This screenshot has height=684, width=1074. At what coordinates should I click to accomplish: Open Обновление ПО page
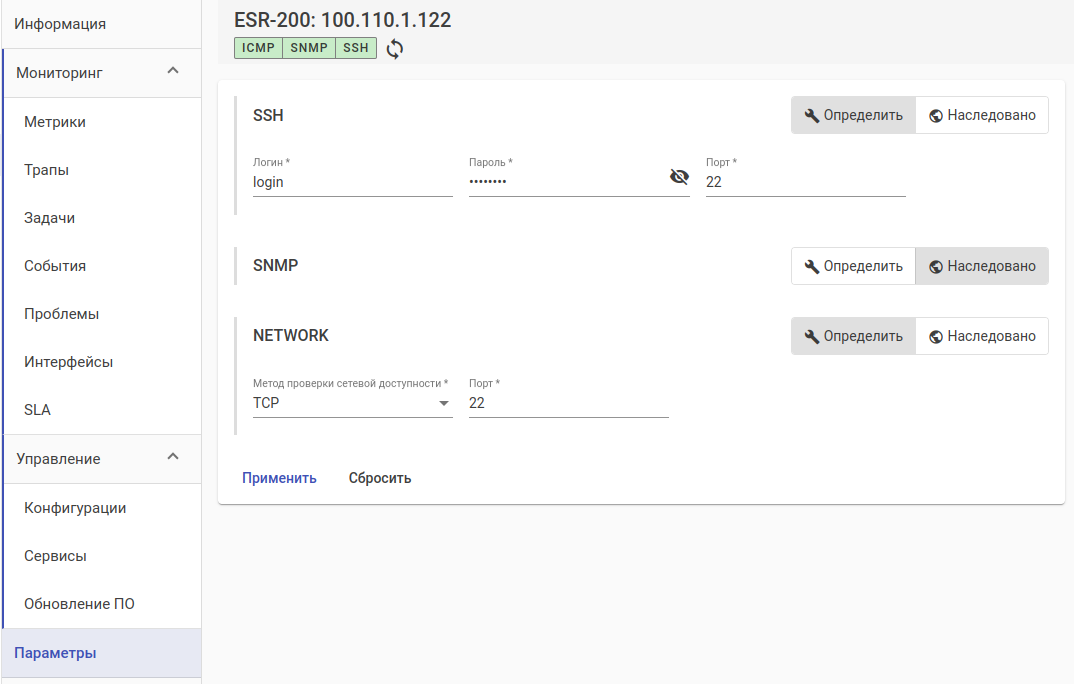click(x=103, y=604)
